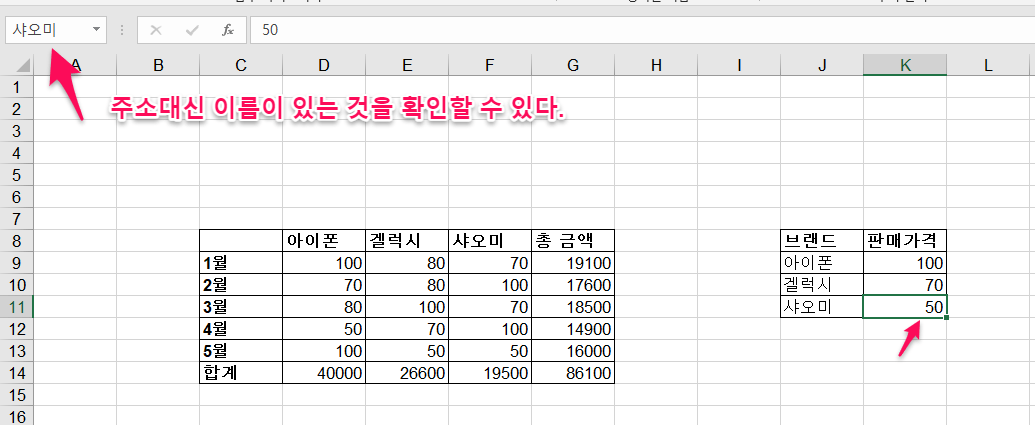
Task: Select the 1월 row label cell
Action: (241, 263)
